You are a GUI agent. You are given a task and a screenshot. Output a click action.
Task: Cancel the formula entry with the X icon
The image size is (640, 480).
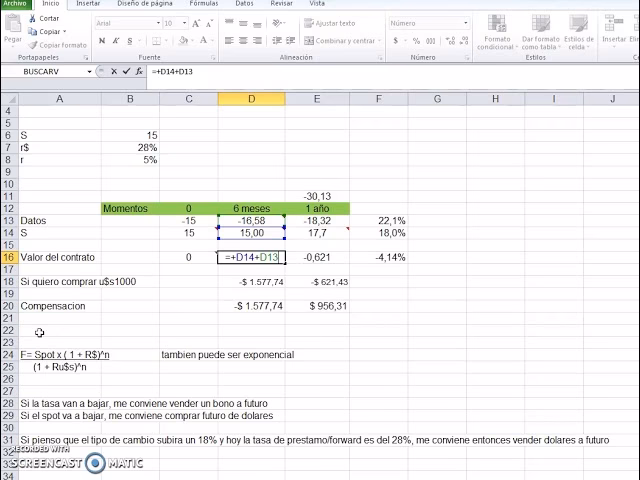(x=113, y=72)
